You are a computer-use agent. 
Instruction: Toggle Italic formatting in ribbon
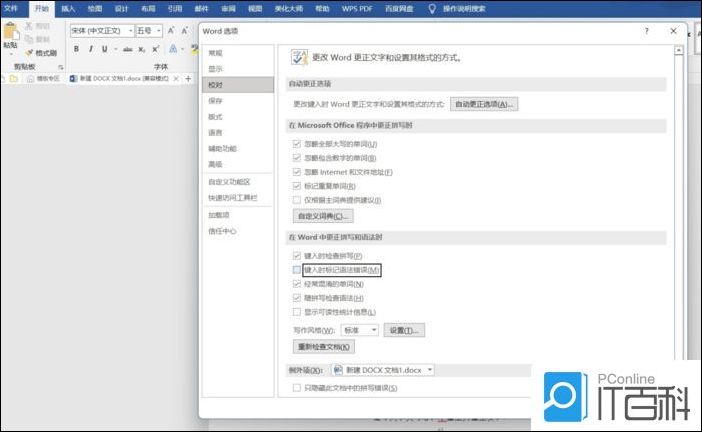click(90, 49)
